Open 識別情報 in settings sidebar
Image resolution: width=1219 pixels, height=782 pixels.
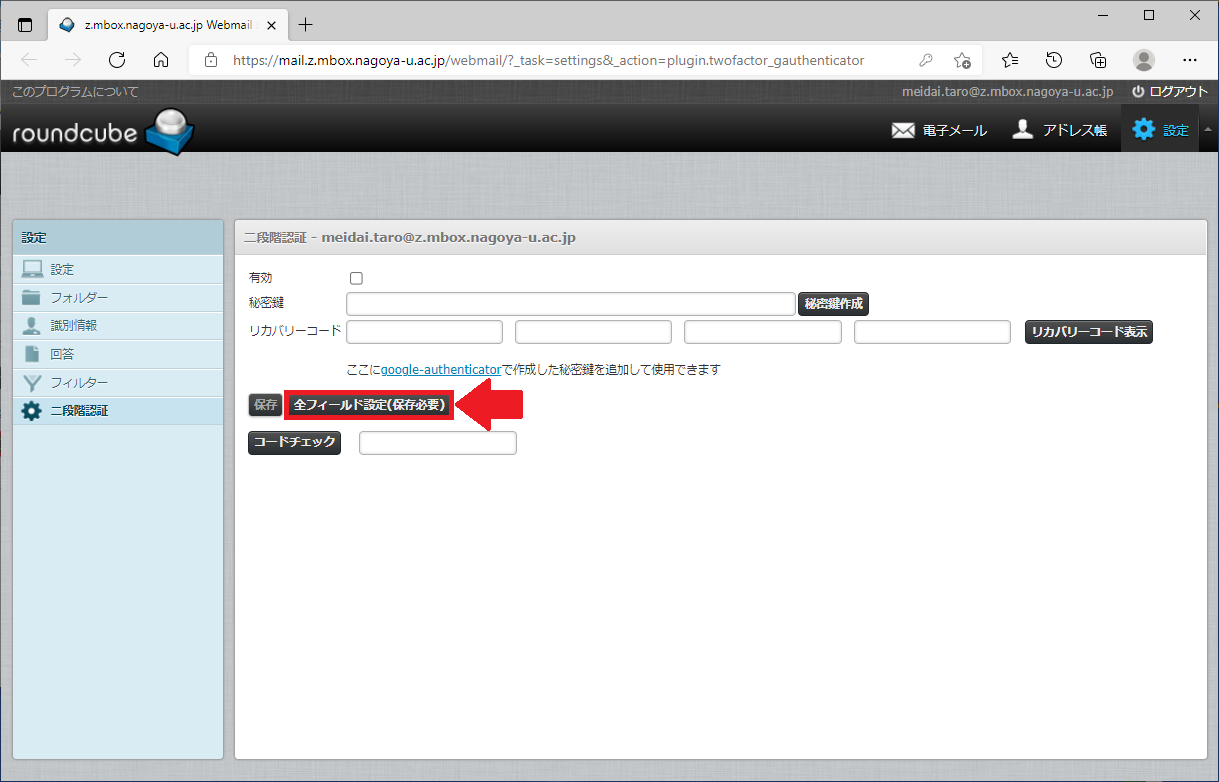(x=74, y=325)
